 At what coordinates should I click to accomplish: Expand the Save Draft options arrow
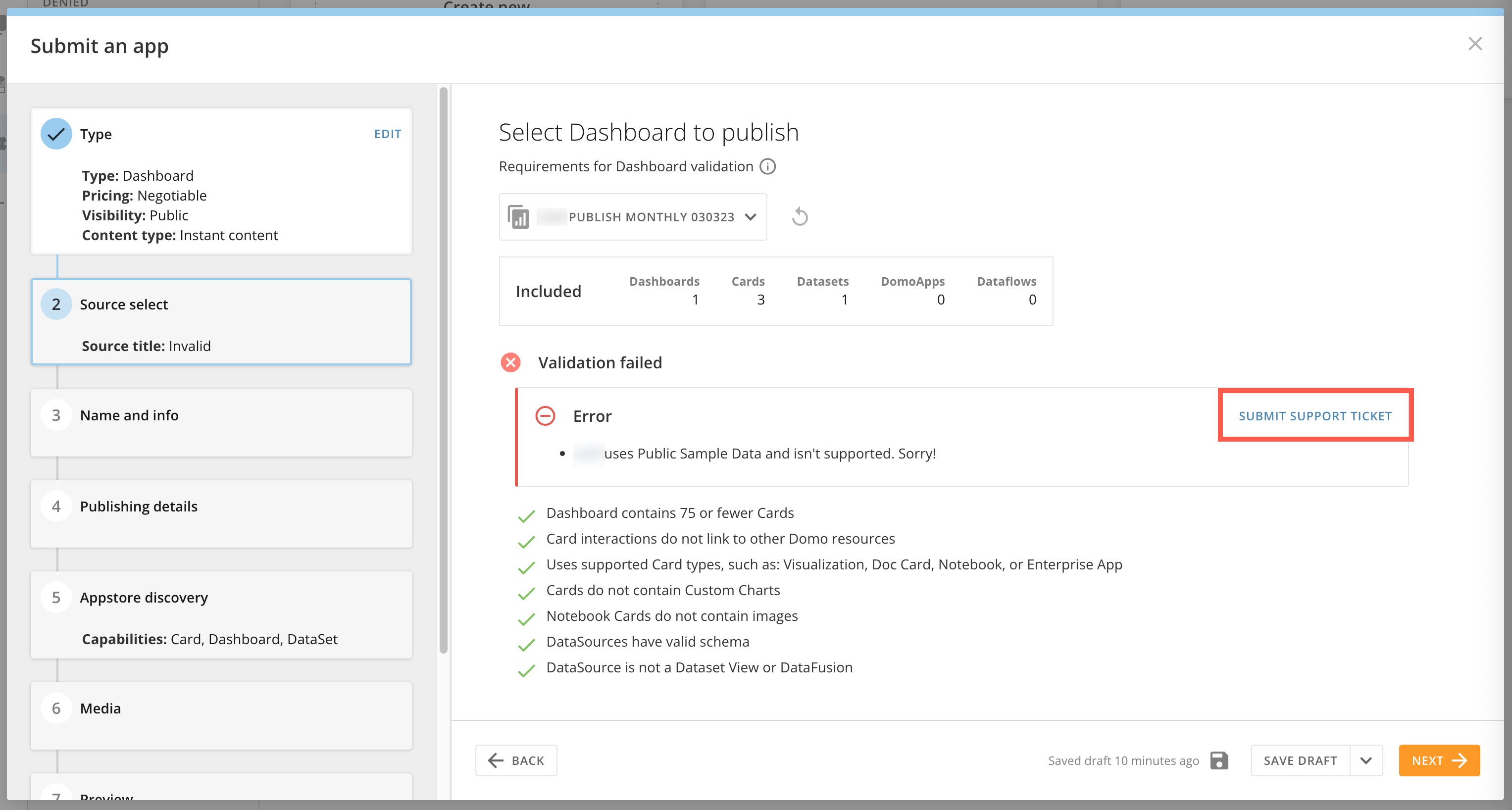click(1366, 760)
